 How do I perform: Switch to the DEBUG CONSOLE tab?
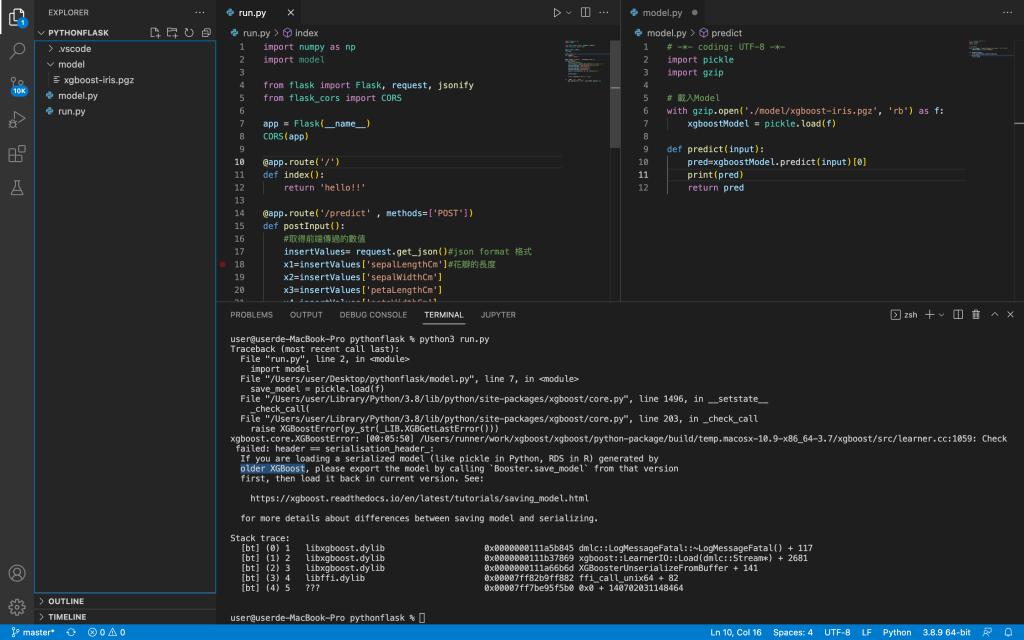coord(373,315)
